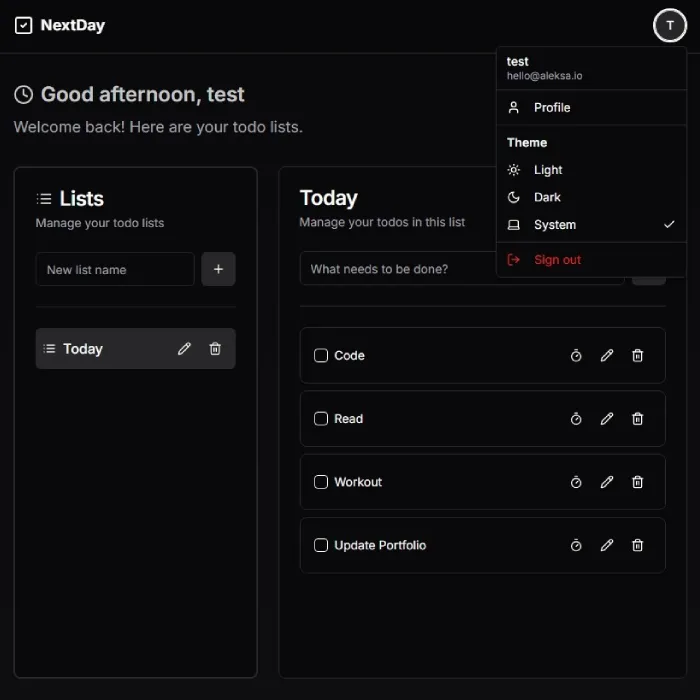Delete the Workout todo
Viewport: 700px width, 700px height.
click(x=637, y=482)
